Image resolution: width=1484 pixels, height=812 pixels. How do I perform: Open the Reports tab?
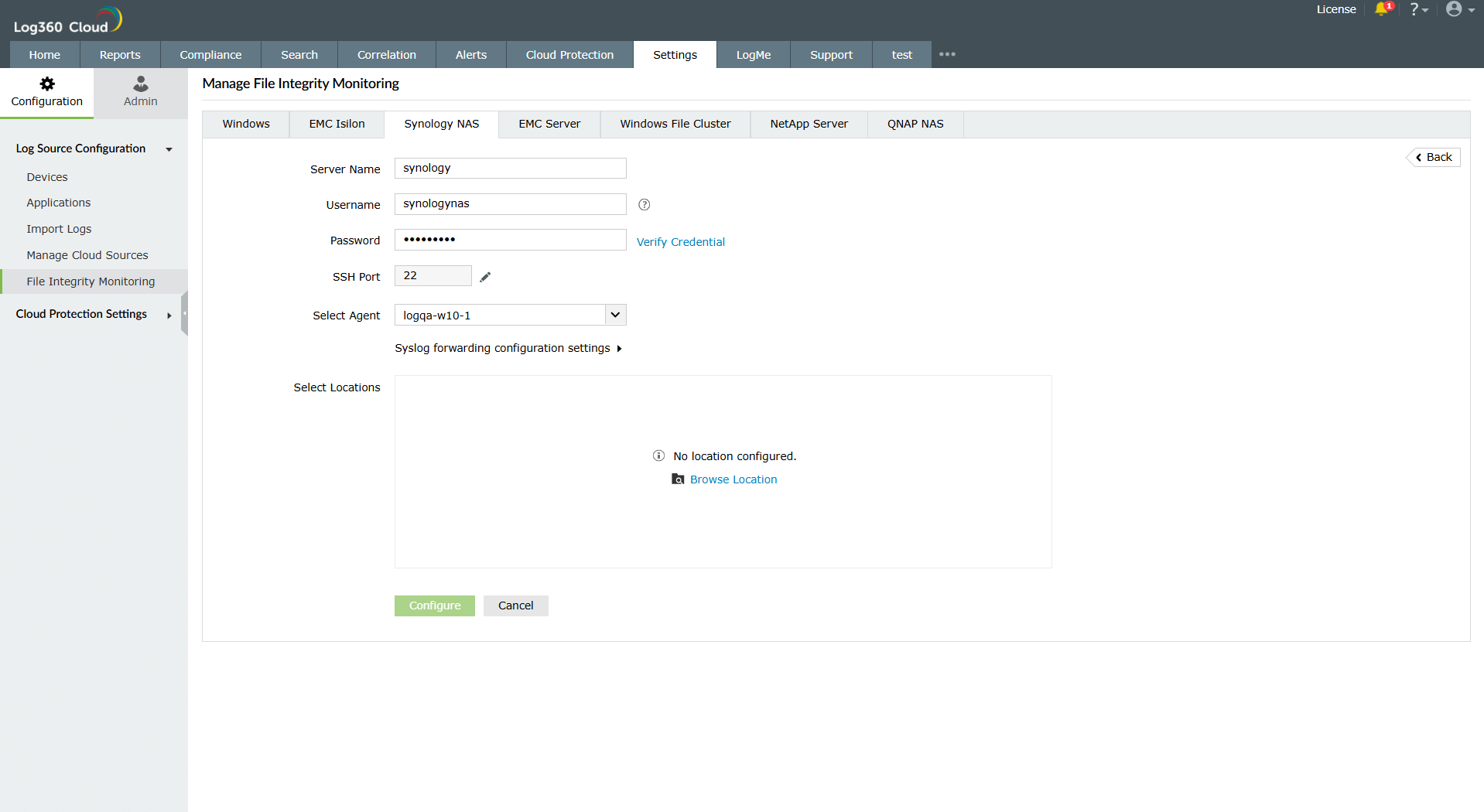120,55
